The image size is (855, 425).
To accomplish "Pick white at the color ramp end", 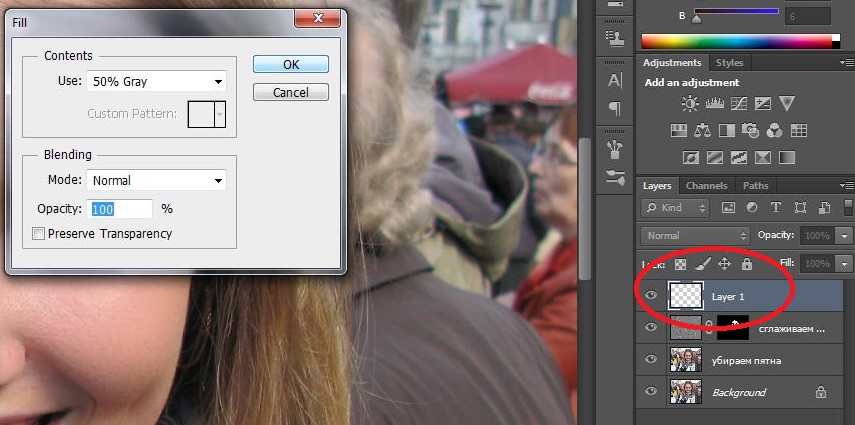I will (836, 38).
